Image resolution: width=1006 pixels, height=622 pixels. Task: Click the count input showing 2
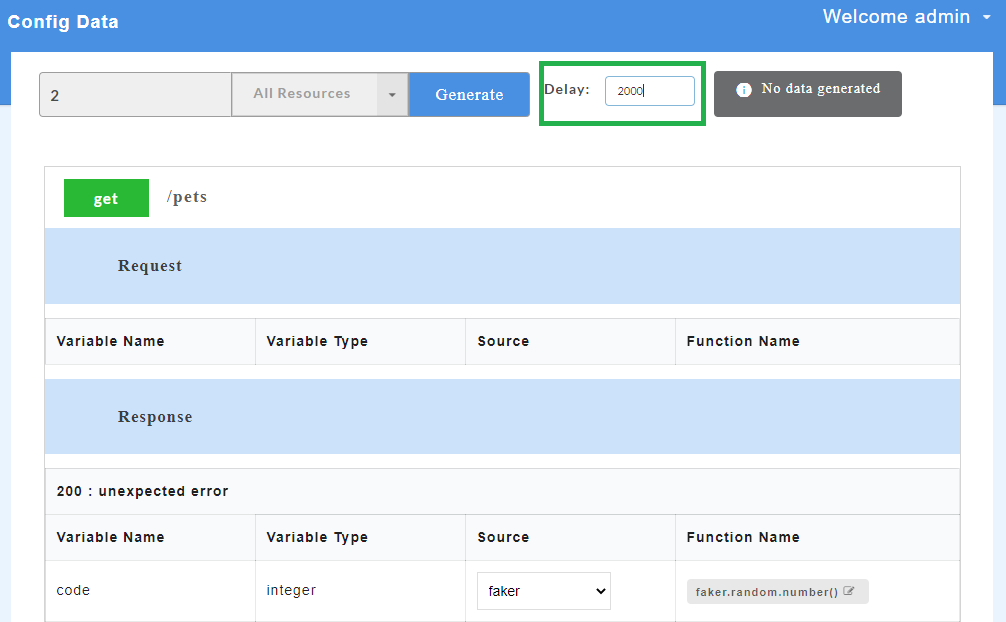click(x=135, y=95)
